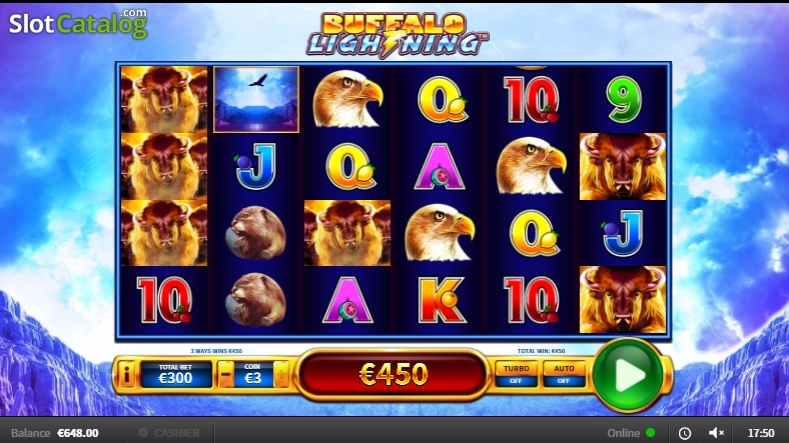The height and width of the screenshot is (443, 789).
Task: Click the Buffalo Lightning game title logo
Action: 396,34
